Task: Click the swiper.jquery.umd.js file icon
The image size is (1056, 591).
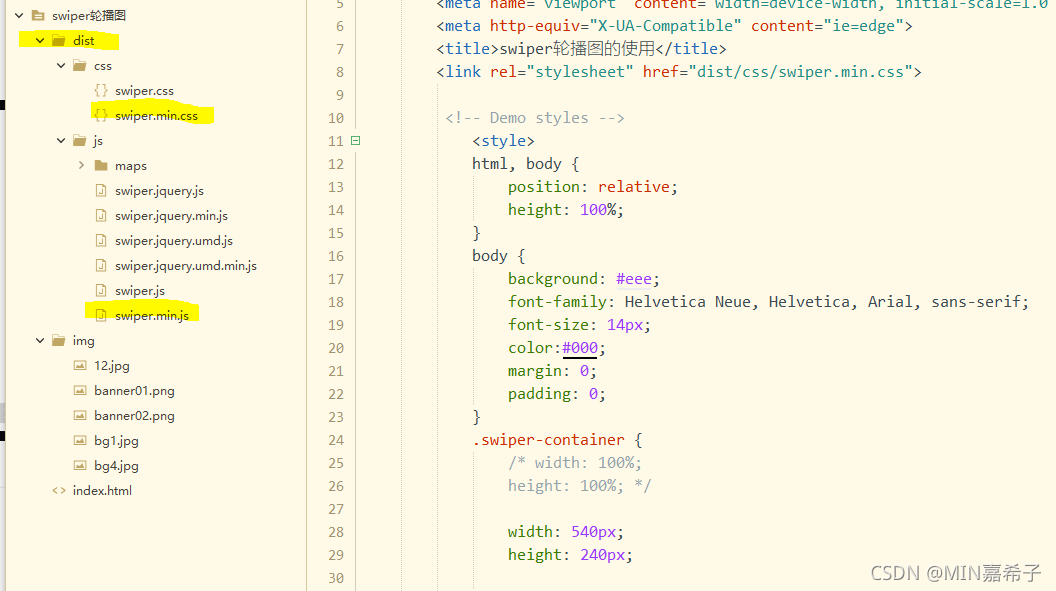Action: (101, 240)
